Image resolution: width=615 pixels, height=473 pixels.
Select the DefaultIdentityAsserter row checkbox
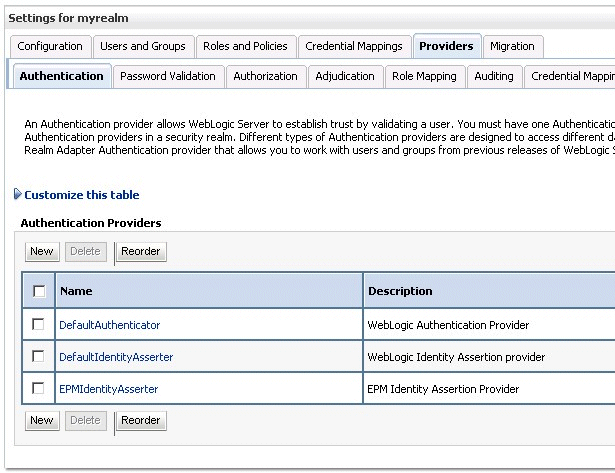39,356
